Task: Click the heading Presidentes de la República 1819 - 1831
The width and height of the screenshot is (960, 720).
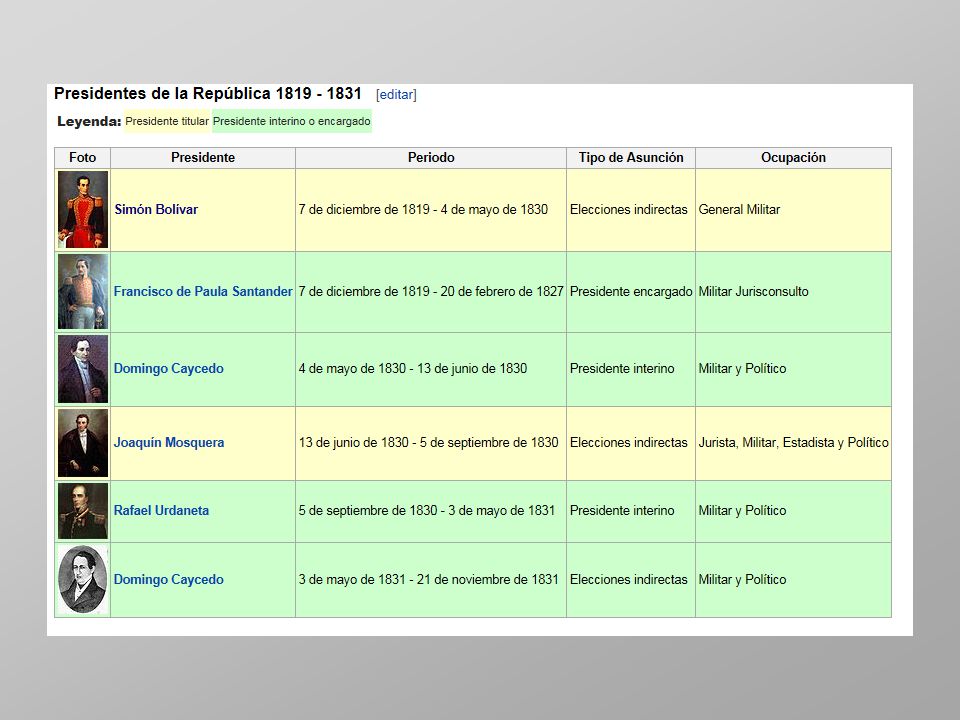Action: (208, 94)
